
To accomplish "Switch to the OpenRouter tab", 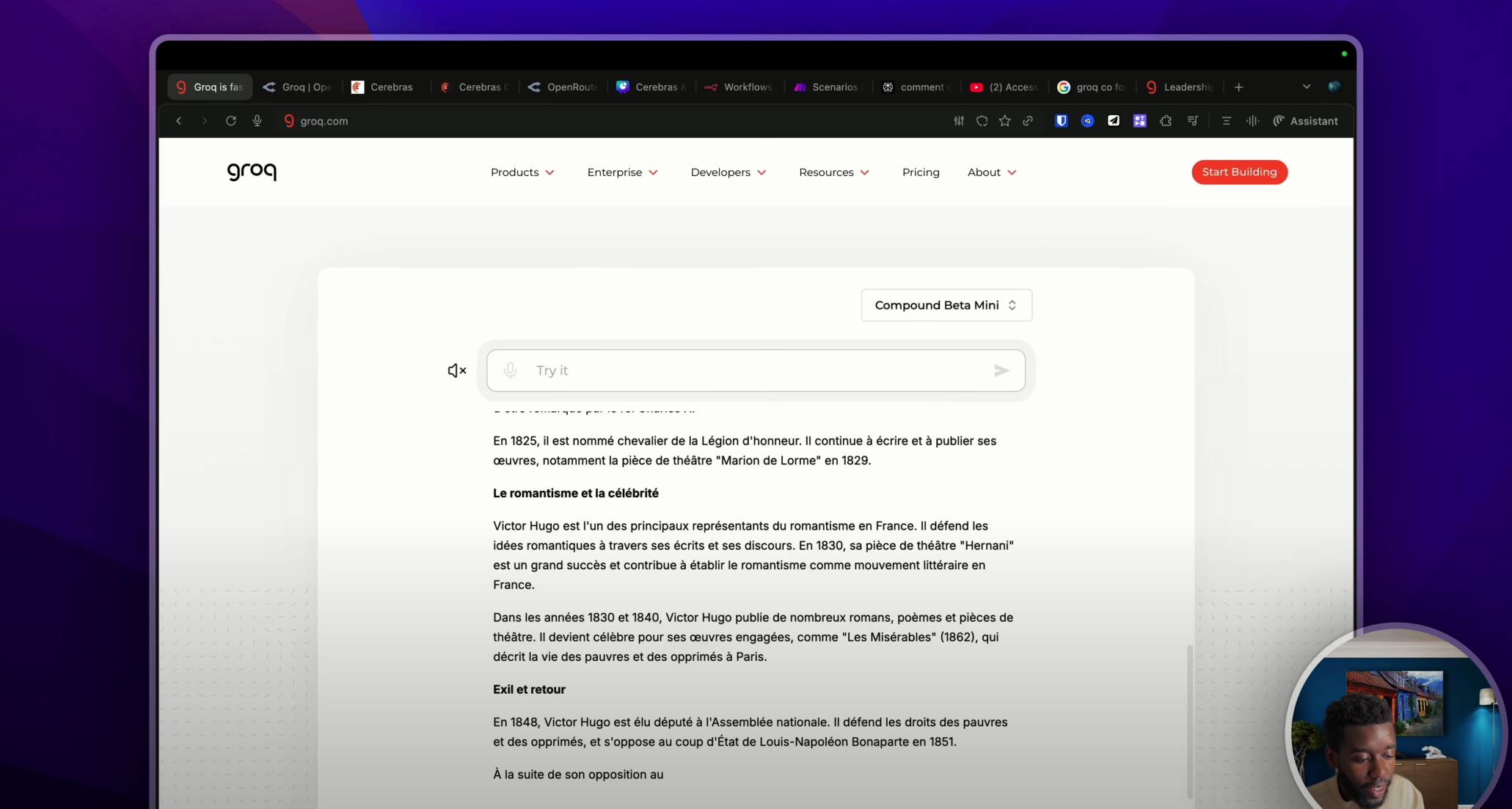I will click(563, 87).
